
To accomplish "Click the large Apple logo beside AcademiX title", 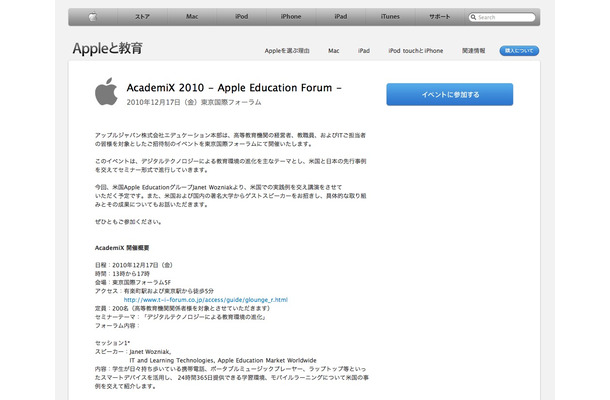I will click(106, 91).
